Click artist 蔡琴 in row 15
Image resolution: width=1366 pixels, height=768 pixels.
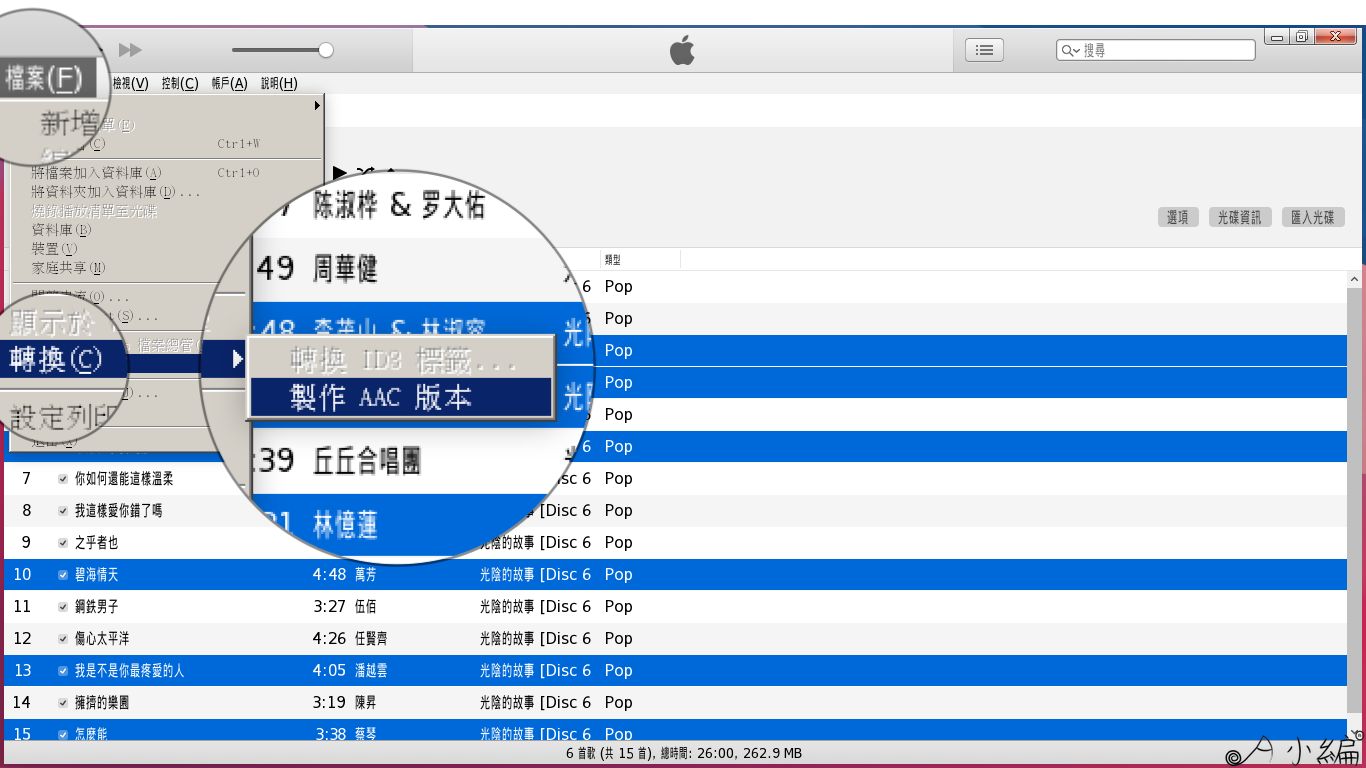[x=366, y=735]
